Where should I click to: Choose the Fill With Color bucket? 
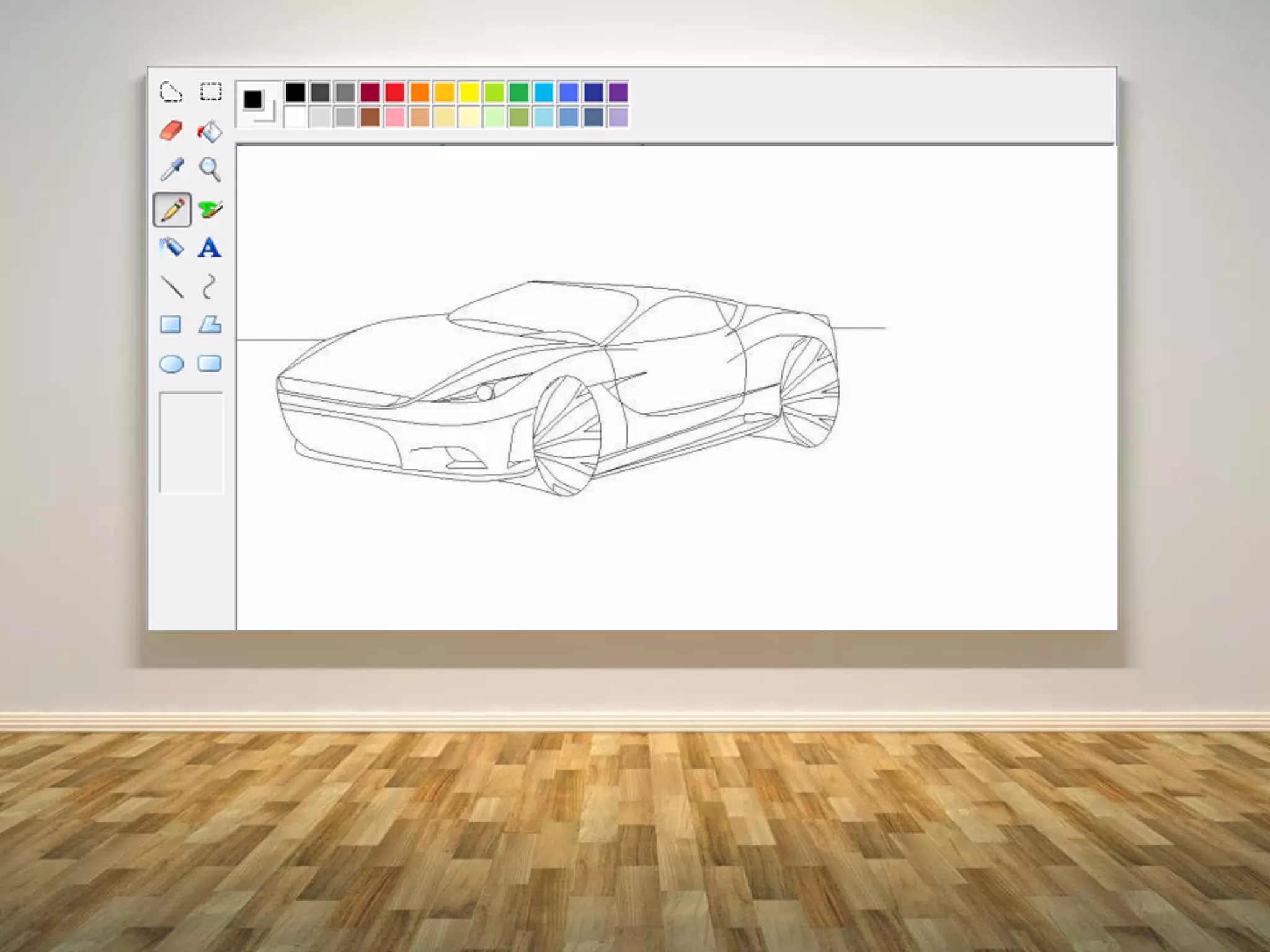(x=210, y=131)
